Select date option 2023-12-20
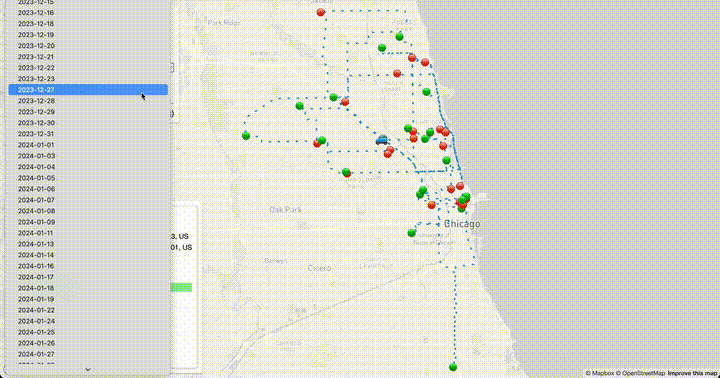 (88, 45)
